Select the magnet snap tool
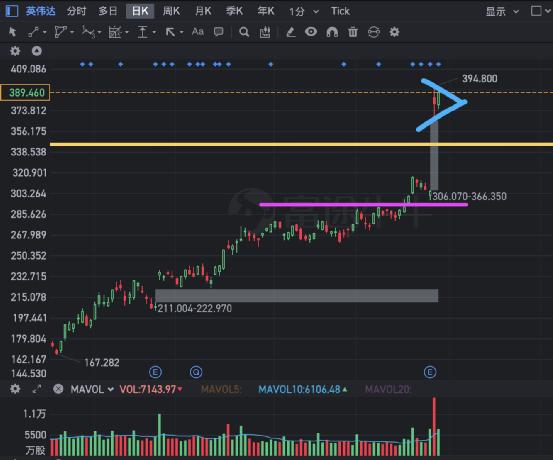 click(332, 32)
